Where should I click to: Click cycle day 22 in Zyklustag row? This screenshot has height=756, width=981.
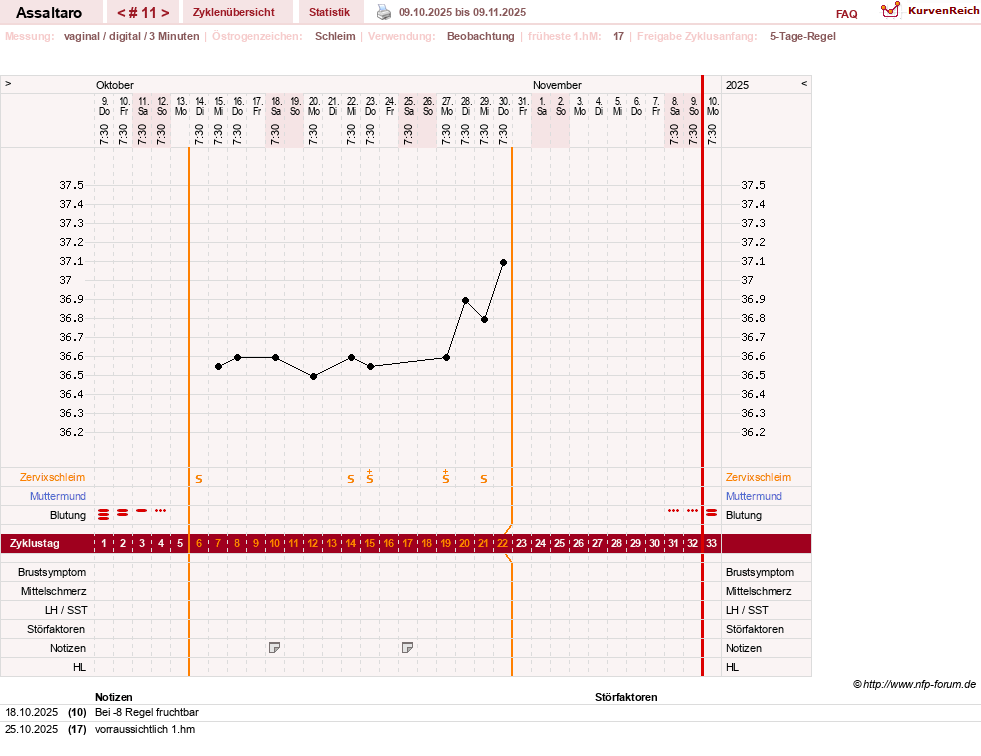click(502, 543)
